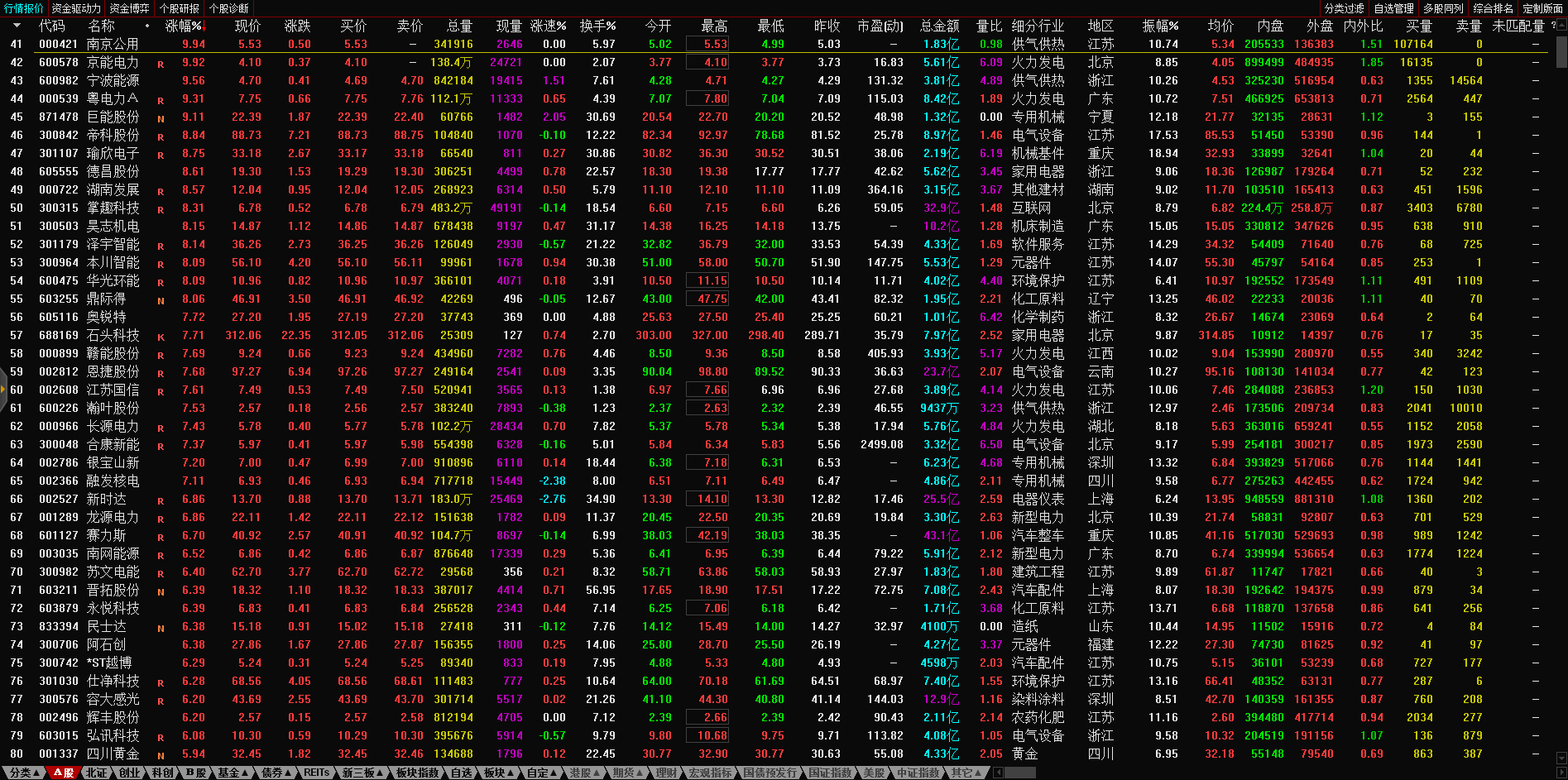Click the K marker beside 石头科技

(161, 337)
